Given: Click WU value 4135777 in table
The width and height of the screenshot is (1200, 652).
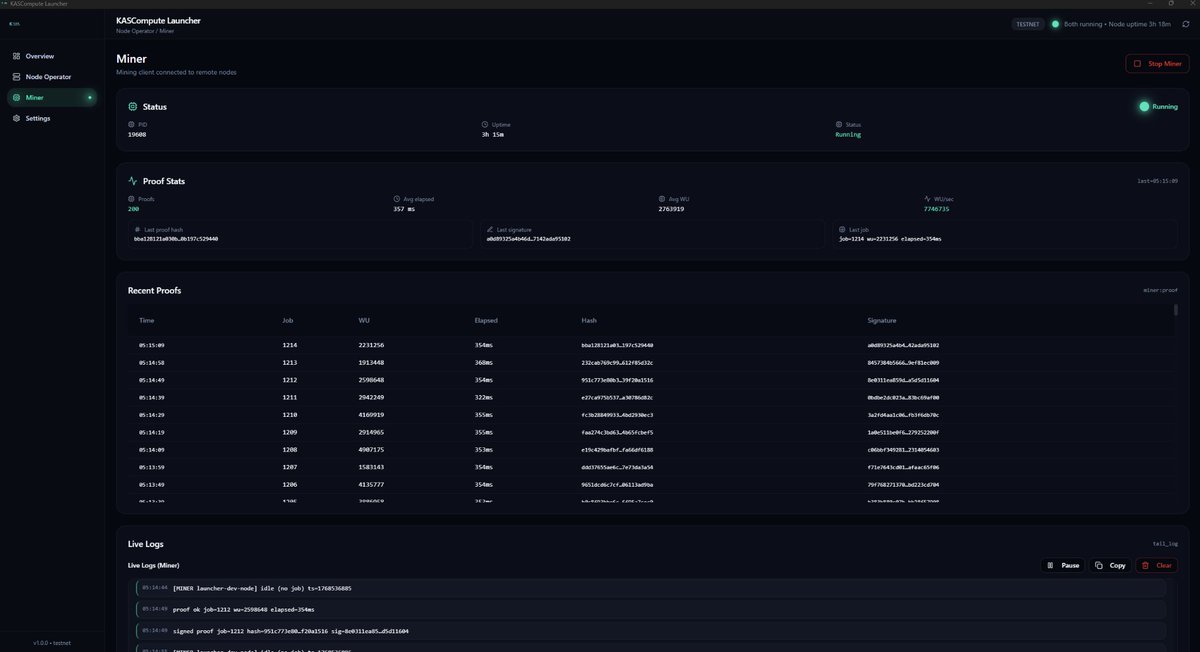Looking at the screenshot, I should pos(371,484).
